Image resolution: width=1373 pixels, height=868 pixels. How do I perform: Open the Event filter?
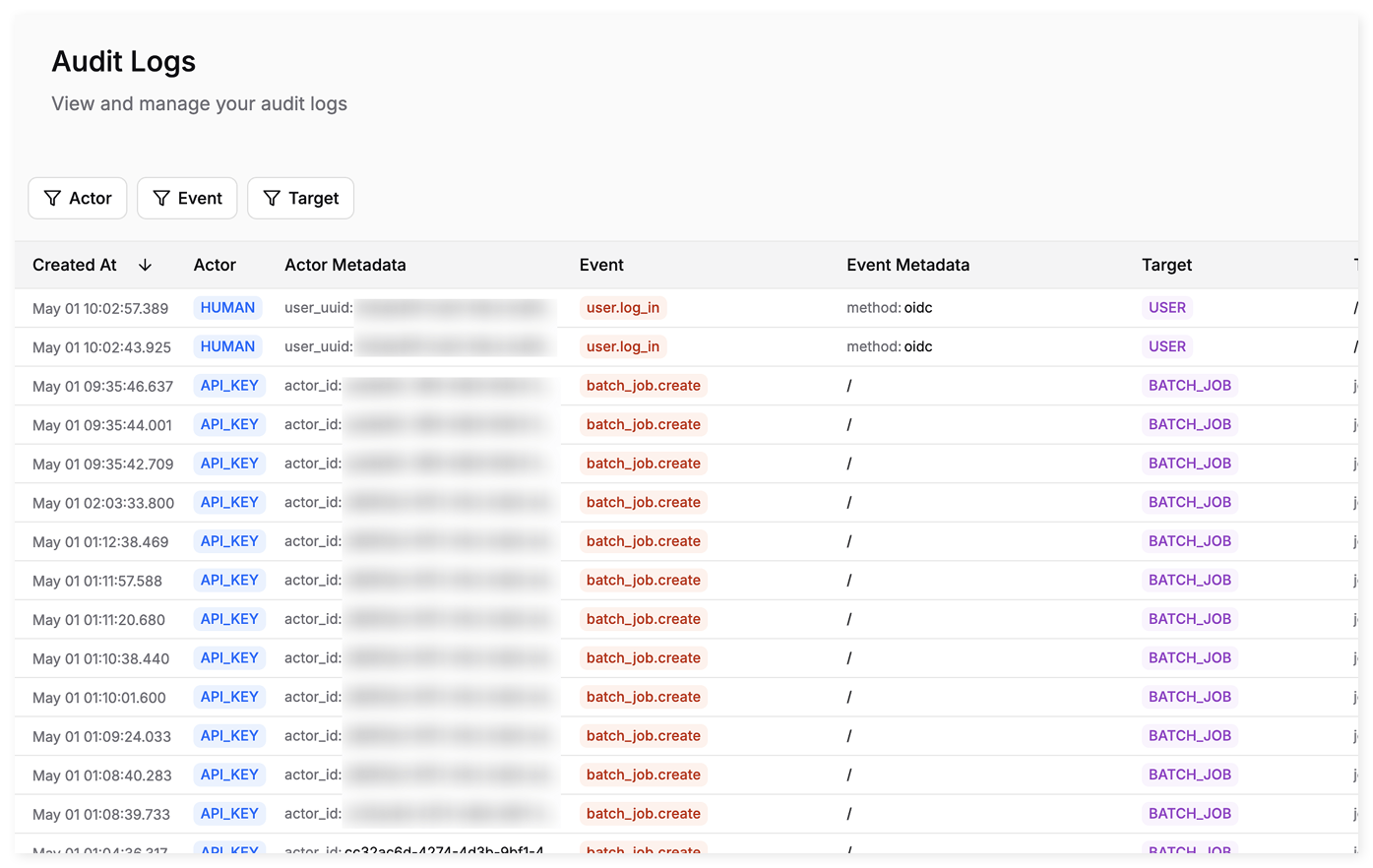pos(187,198)
